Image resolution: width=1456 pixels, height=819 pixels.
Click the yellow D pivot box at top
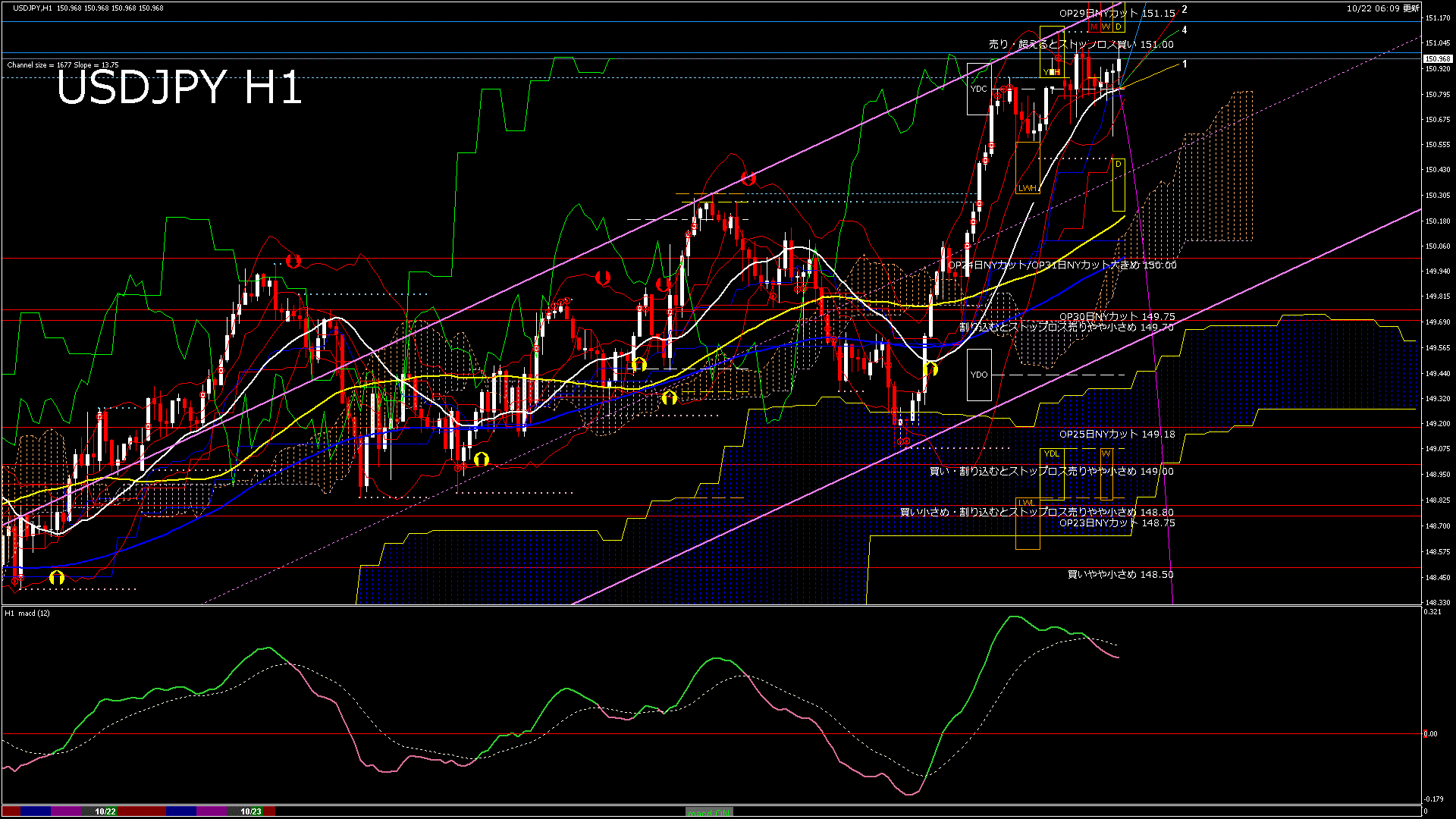(x=1119, y=27)
